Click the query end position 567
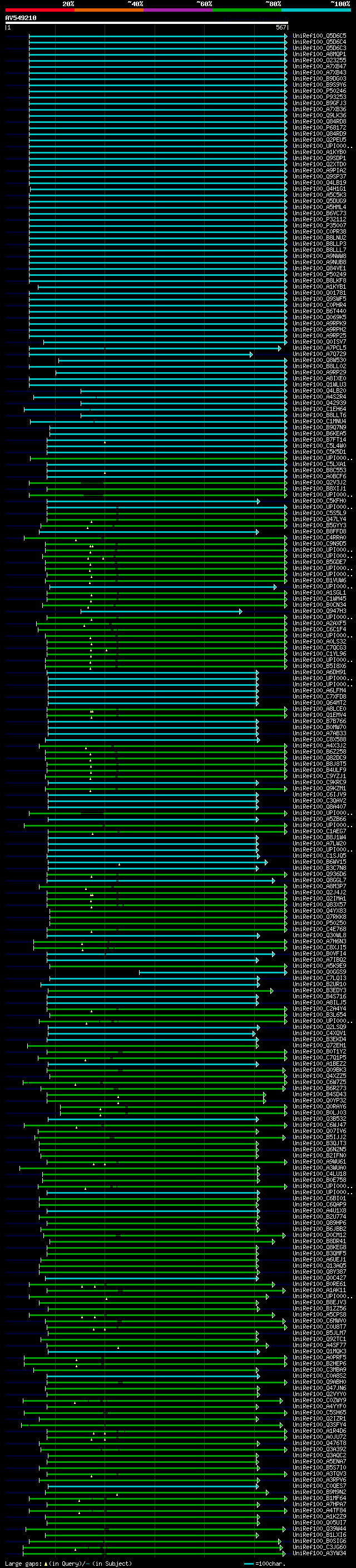This screenshot has width=356, height=1568. point(280,27)
